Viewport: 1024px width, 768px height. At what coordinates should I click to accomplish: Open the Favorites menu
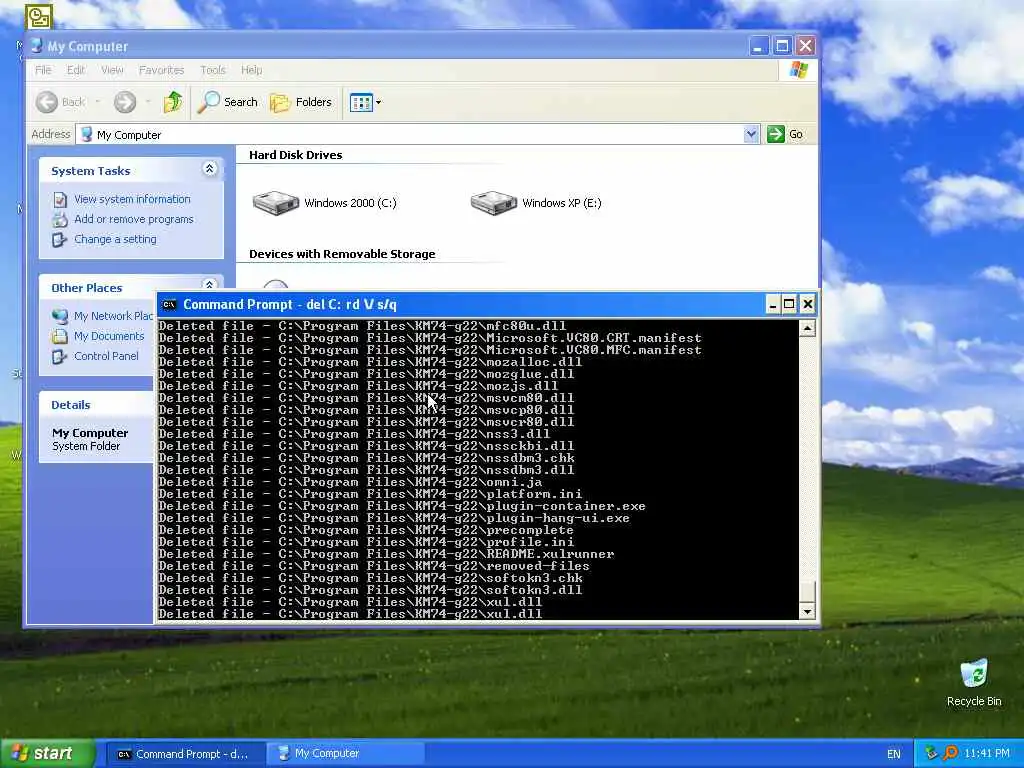click(x=161, y=70)
